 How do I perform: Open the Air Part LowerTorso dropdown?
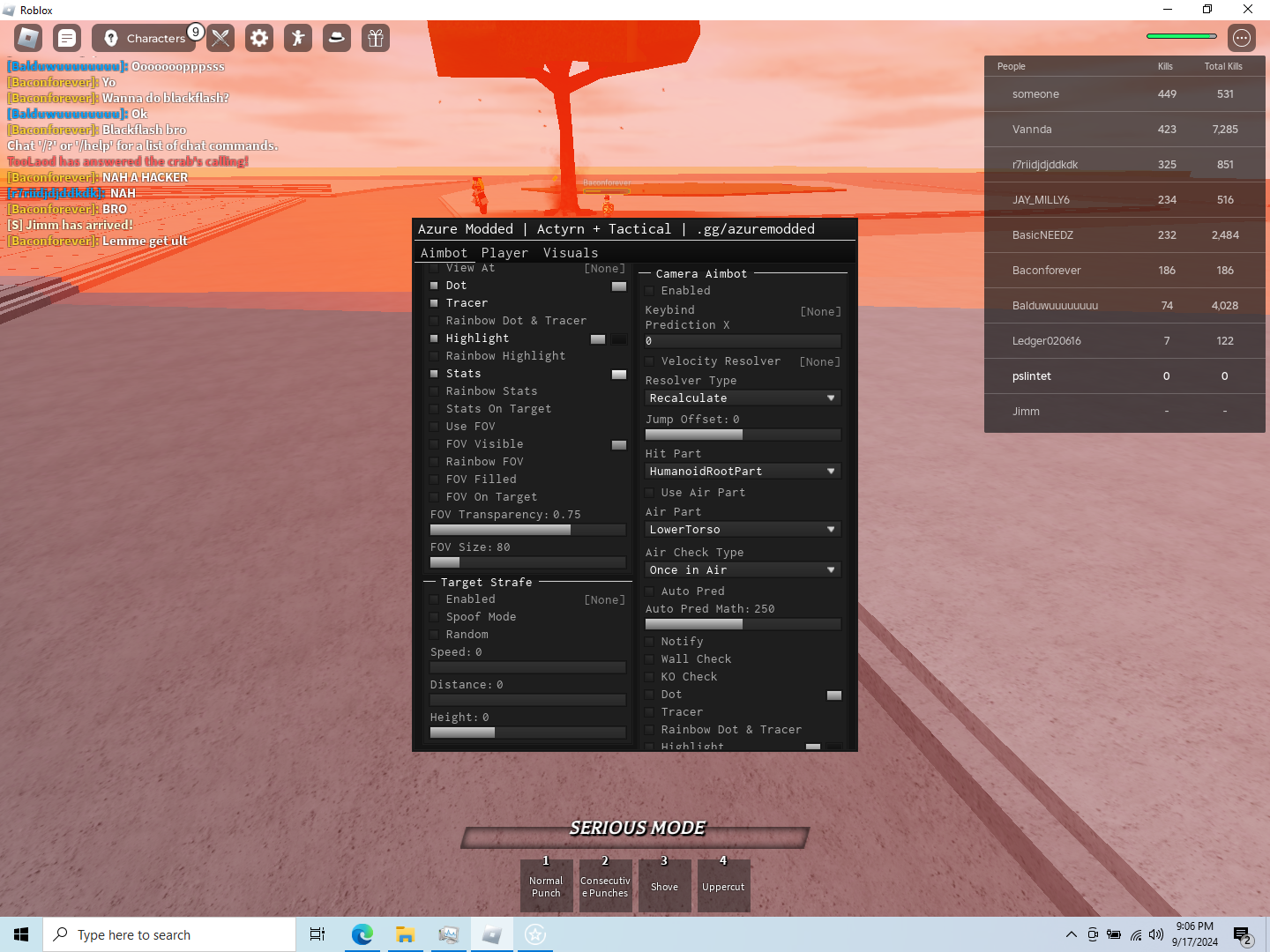coord(743,530)
